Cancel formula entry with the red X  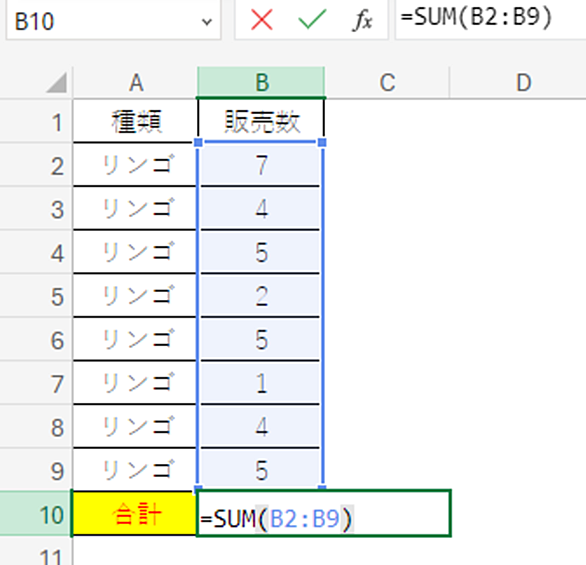262,19
